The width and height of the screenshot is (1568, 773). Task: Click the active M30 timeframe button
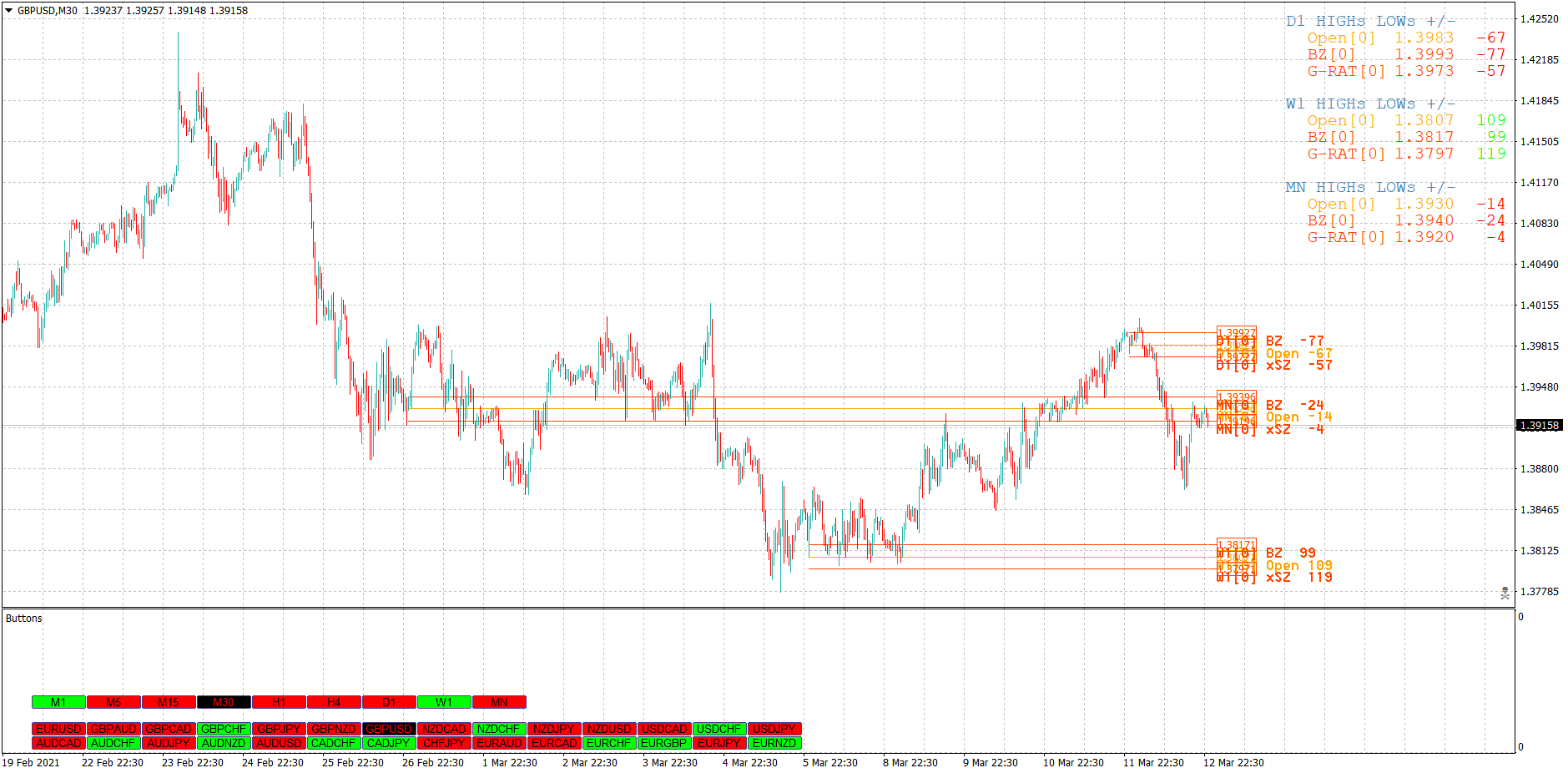tap(224, 702)
